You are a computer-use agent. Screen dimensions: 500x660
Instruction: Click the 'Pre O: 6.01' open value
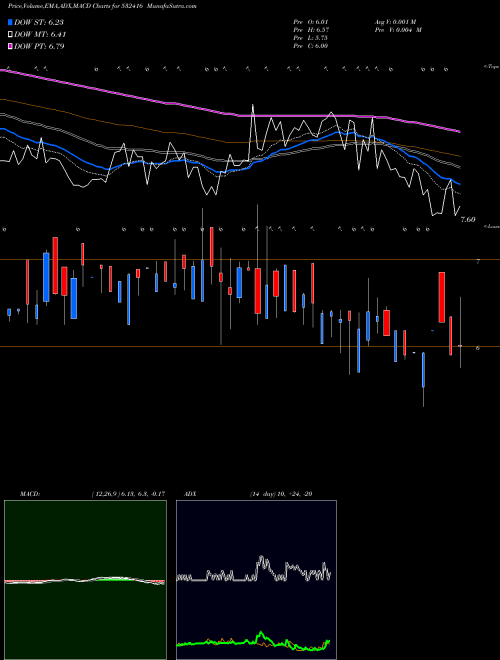311,21
